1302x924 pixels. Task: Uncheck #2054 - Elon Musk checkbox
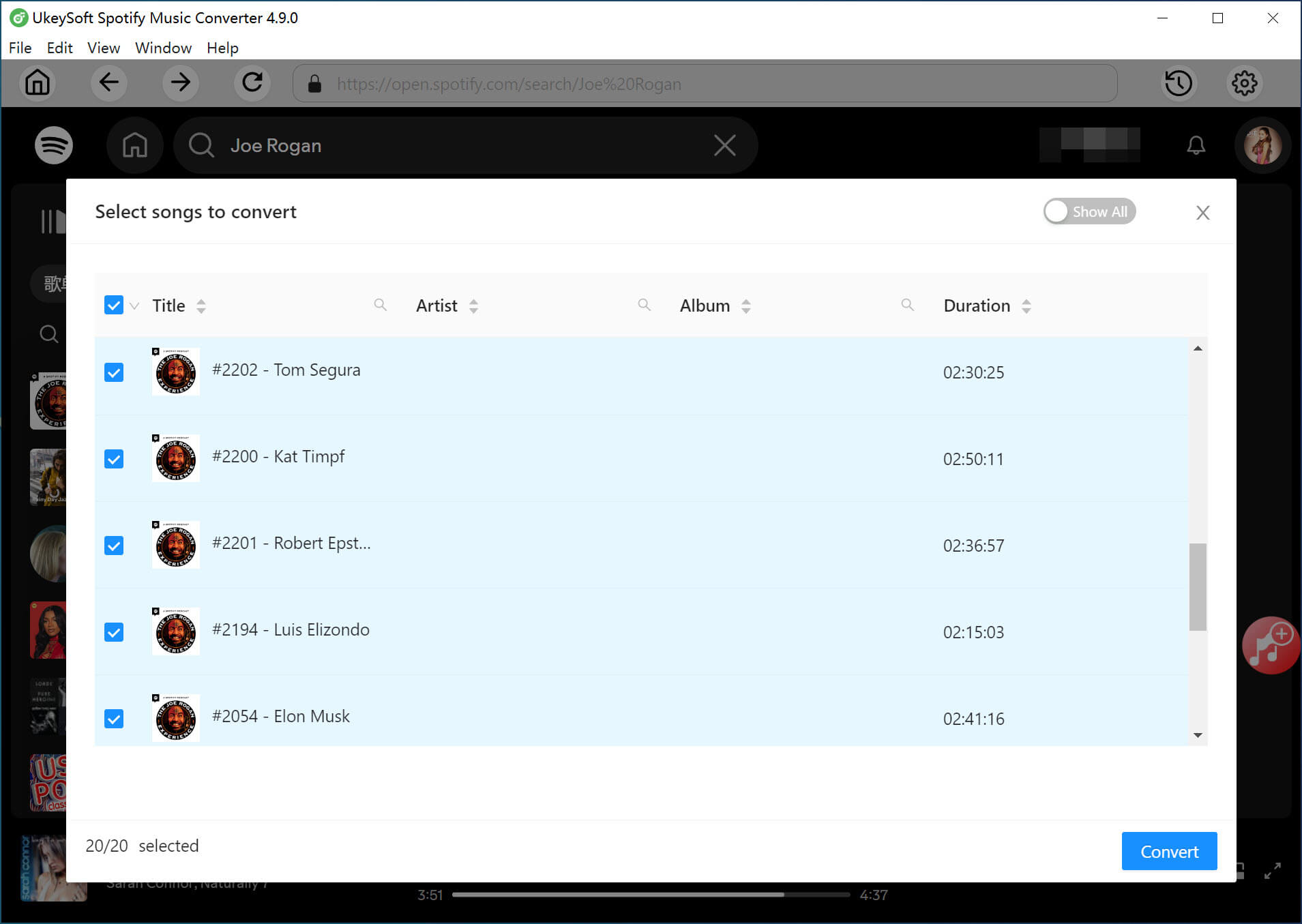point(114,719)
